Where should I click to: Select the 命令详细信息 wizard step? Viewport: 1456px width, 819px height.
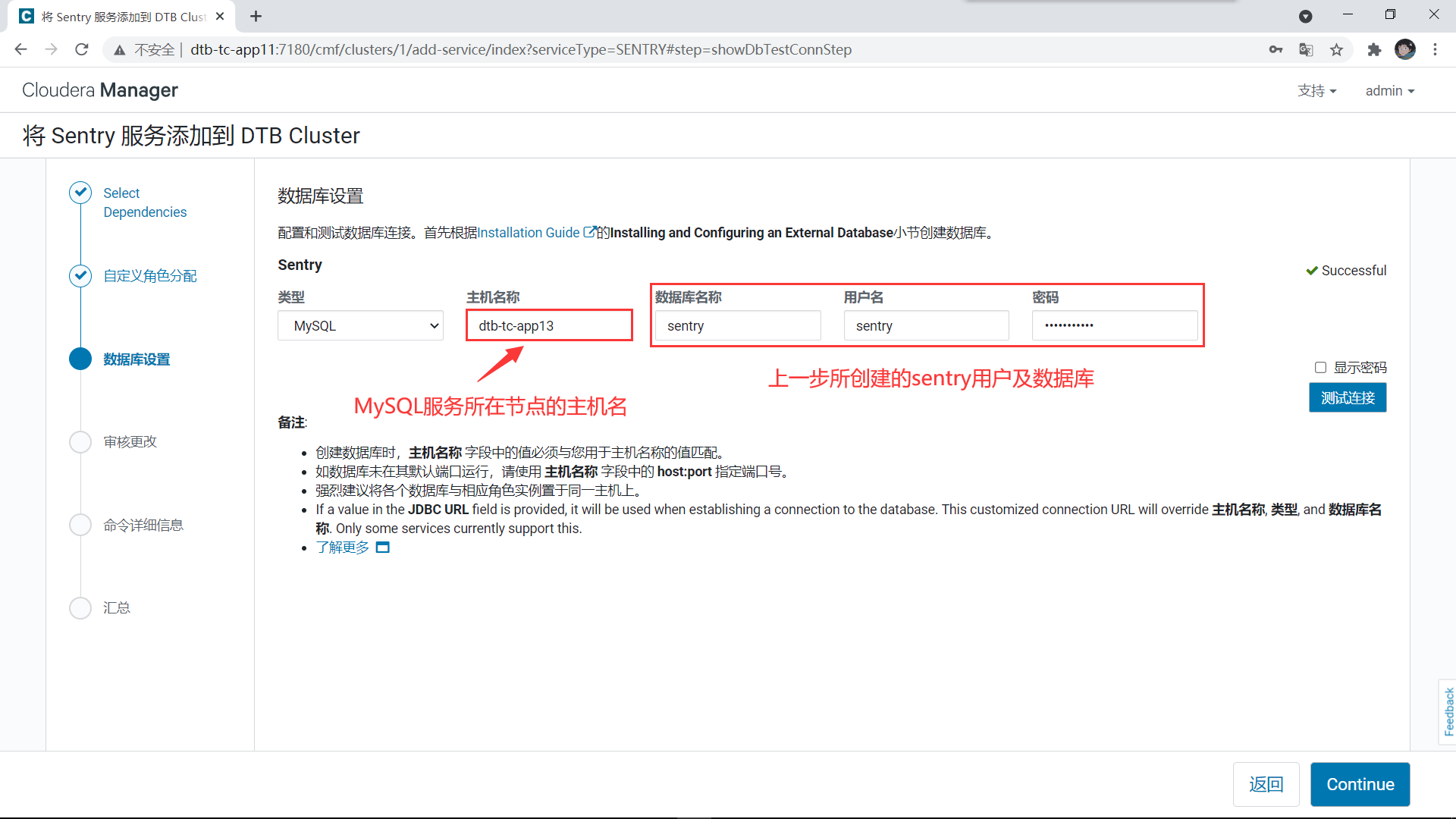pos(143,525)
